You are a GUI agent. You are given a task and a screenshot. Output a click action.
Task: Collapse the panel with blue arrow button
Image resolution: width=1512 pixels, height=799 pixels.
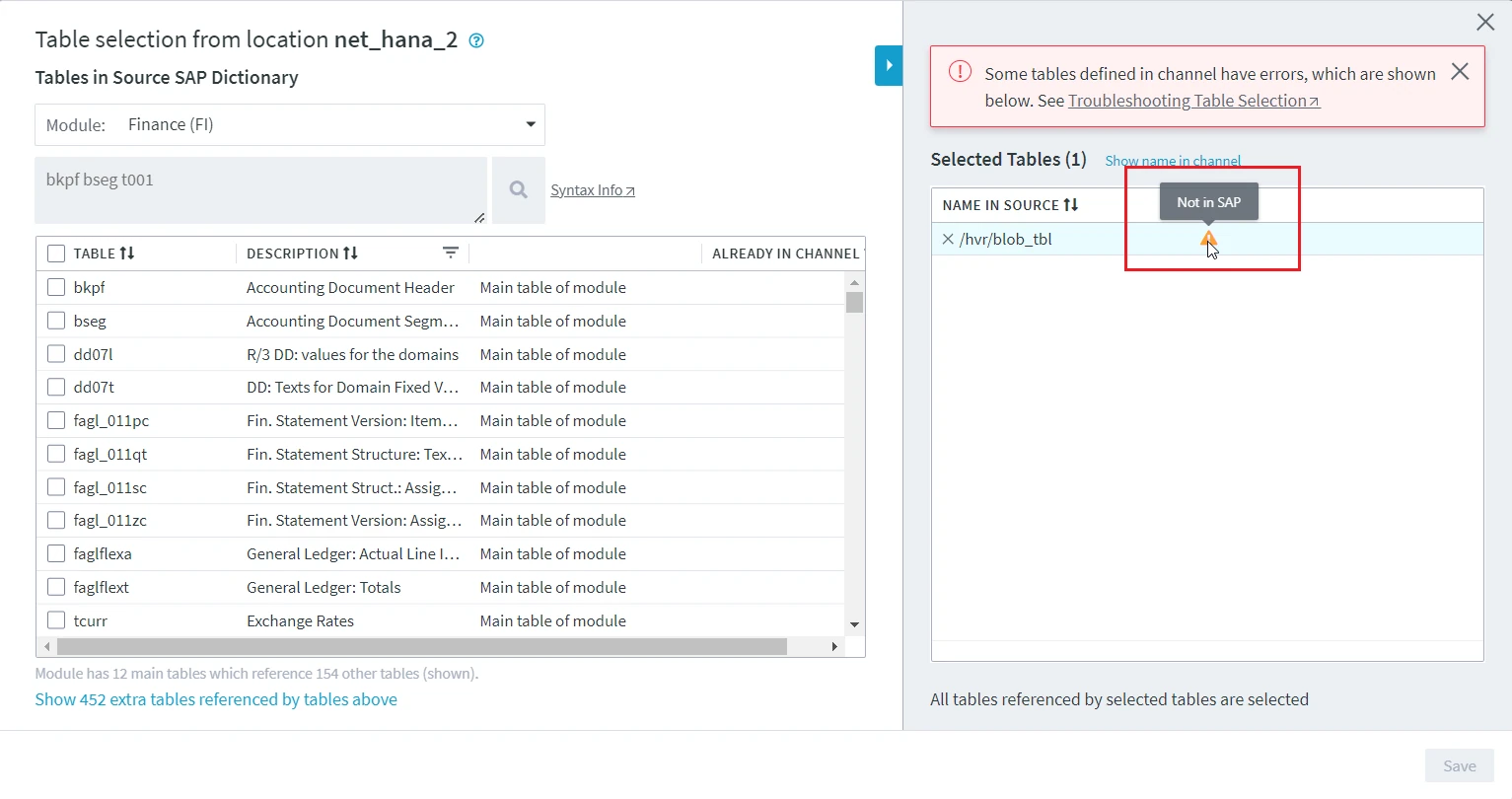coord(889,66)
